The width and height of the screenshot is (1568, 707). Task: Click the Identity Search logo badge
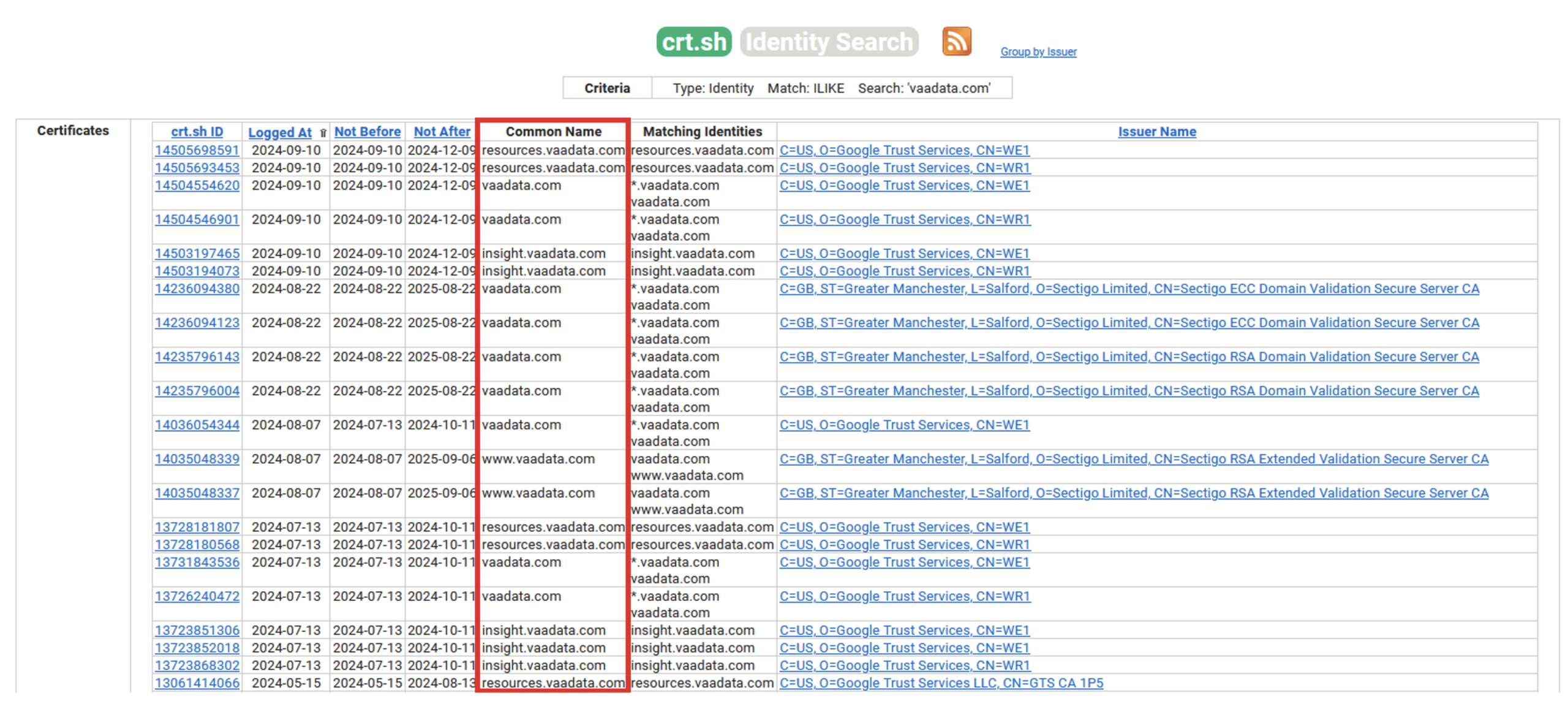(828, 42)
